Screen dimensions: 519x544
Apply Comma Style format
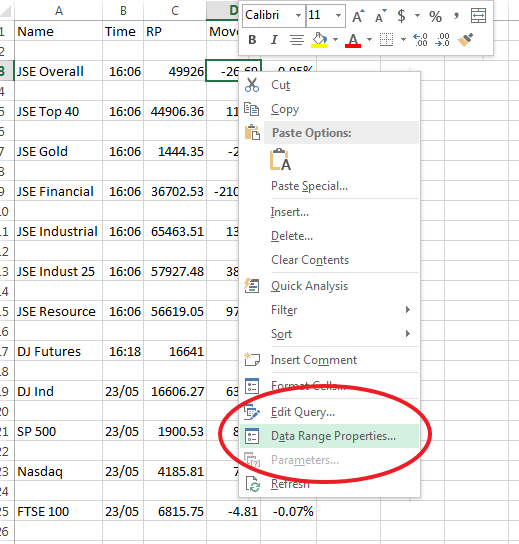457,16
